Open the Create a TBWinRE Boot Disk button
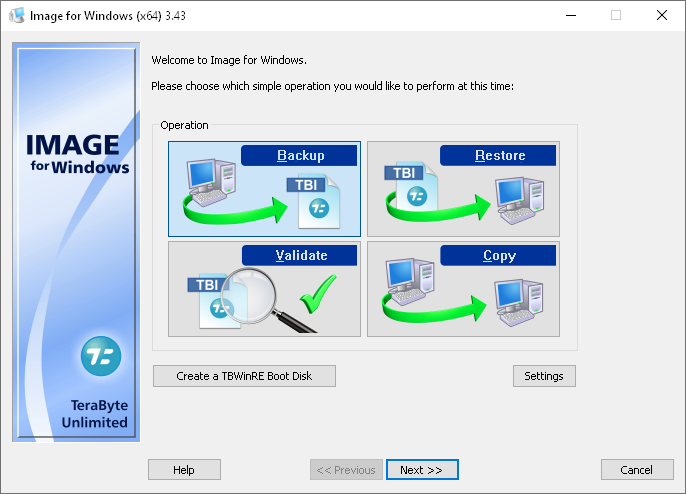Image resolution: width=686 pixels, height=494 pixels. pyautogui.click(x=244, y=376)
